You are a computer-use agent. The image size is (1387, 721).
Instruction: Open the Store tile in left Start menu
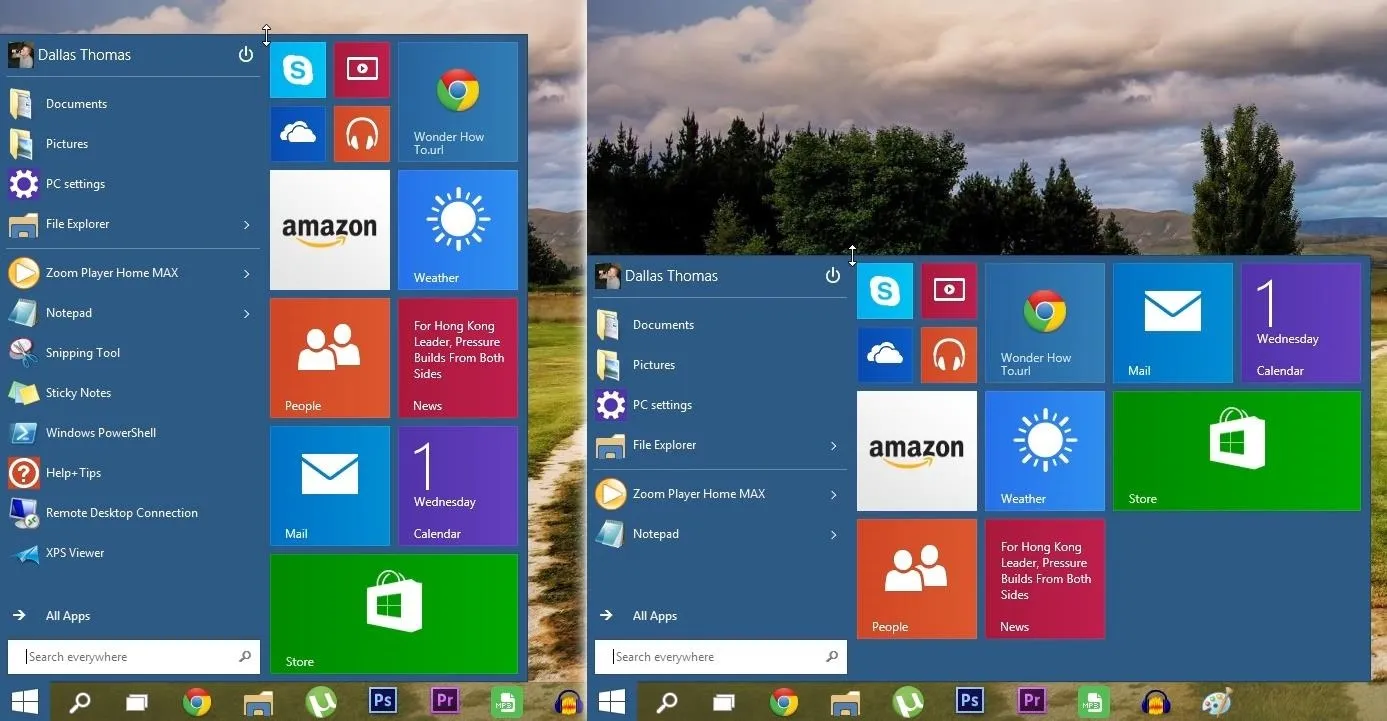point(394,614)
